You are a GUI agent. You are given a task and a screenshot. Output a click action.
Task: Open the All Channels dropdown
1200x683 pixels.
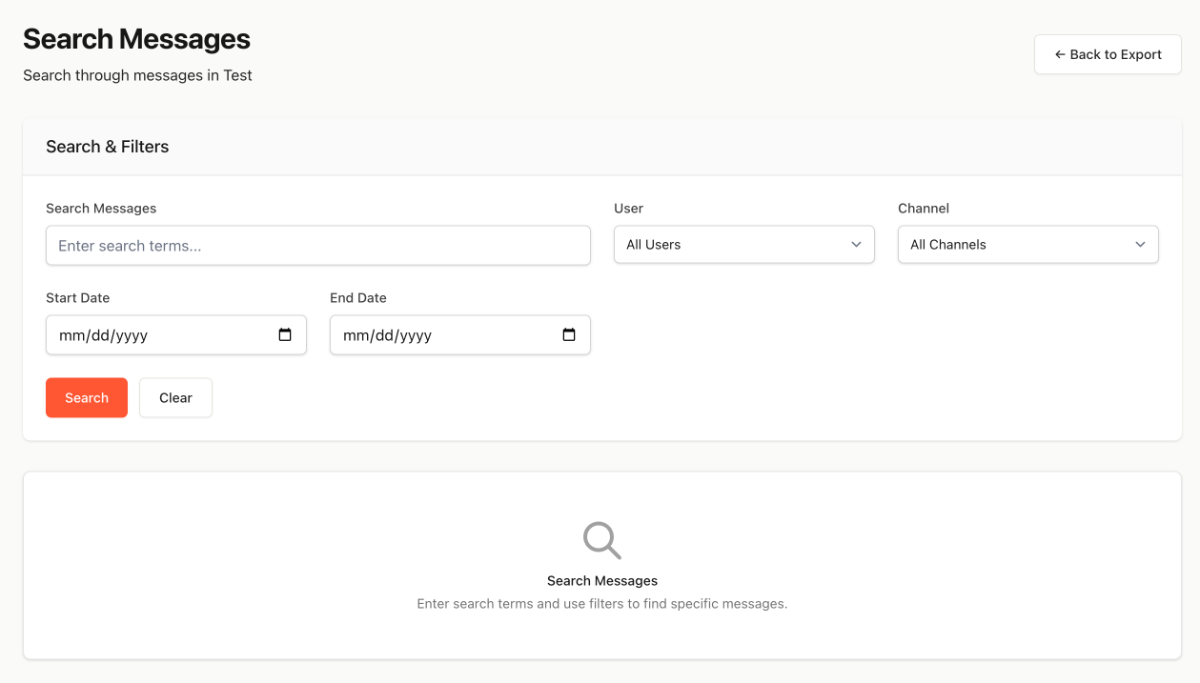coord(1027,244)
